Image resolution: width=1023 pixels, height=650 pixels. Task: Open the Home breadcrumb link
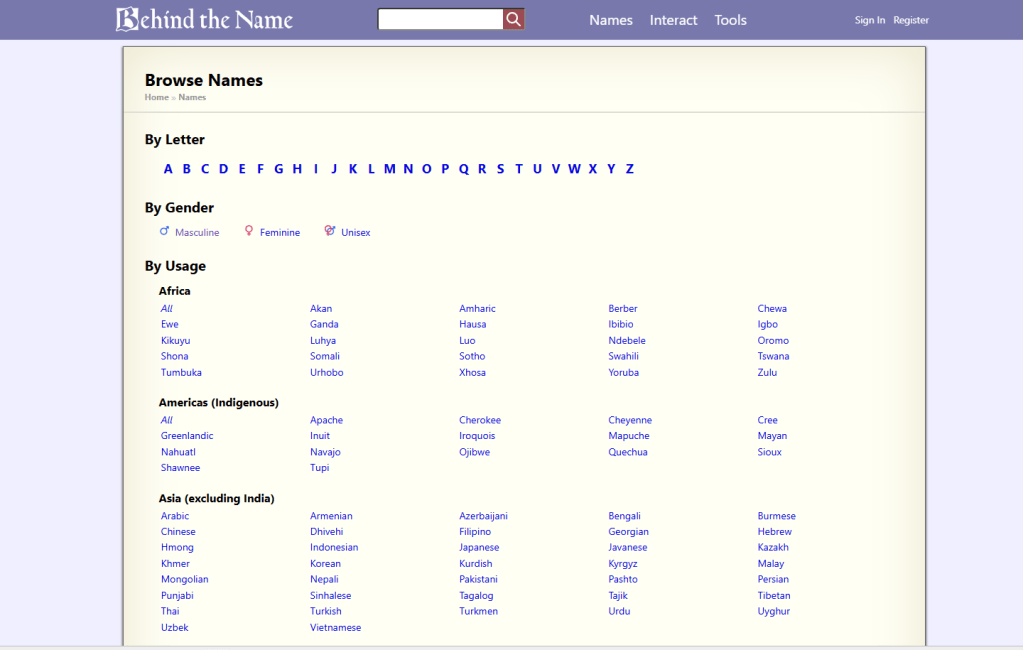(156, 98)
